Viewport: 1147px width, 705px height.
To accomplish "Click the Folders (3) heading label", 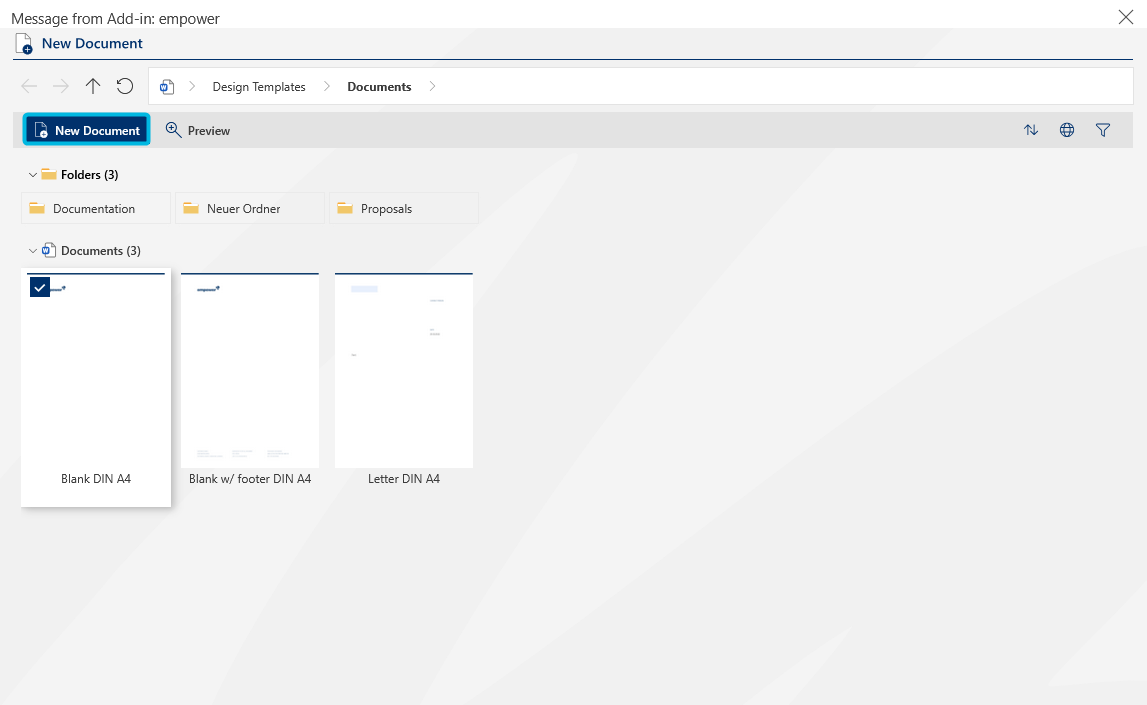I will coord(89,175).
